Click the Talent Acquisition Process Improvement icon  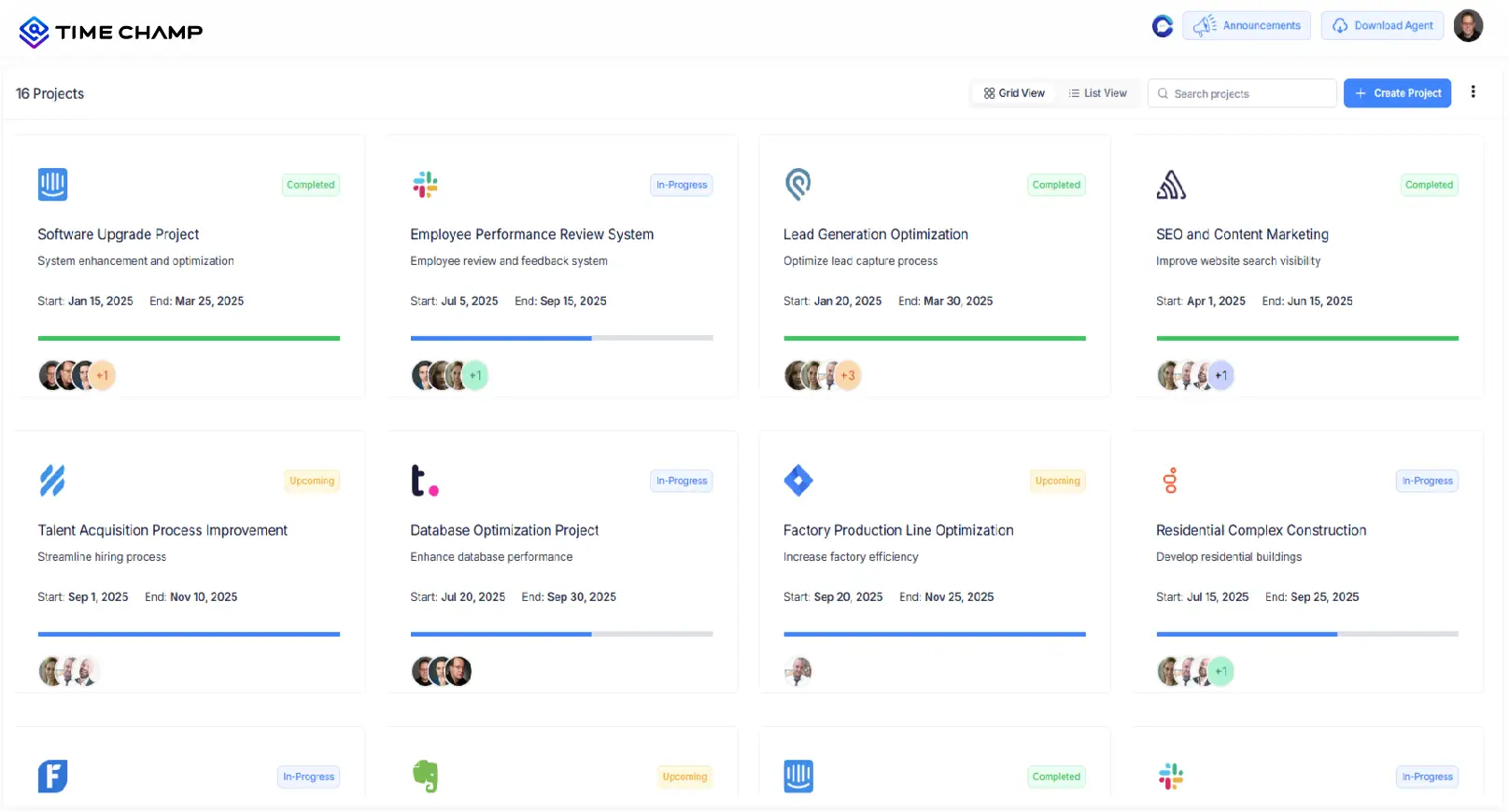point(52,481)
